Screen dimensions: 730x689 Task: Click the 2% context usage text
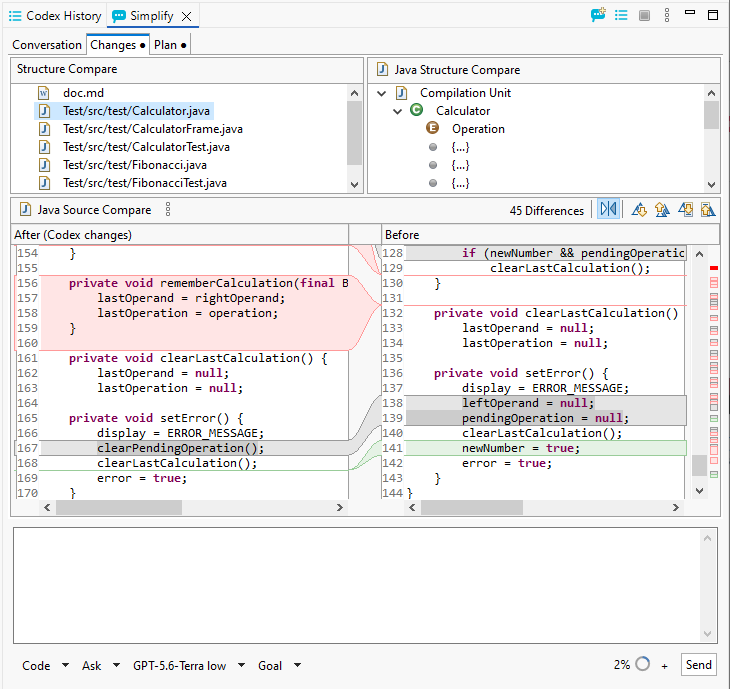click(622, 664)
